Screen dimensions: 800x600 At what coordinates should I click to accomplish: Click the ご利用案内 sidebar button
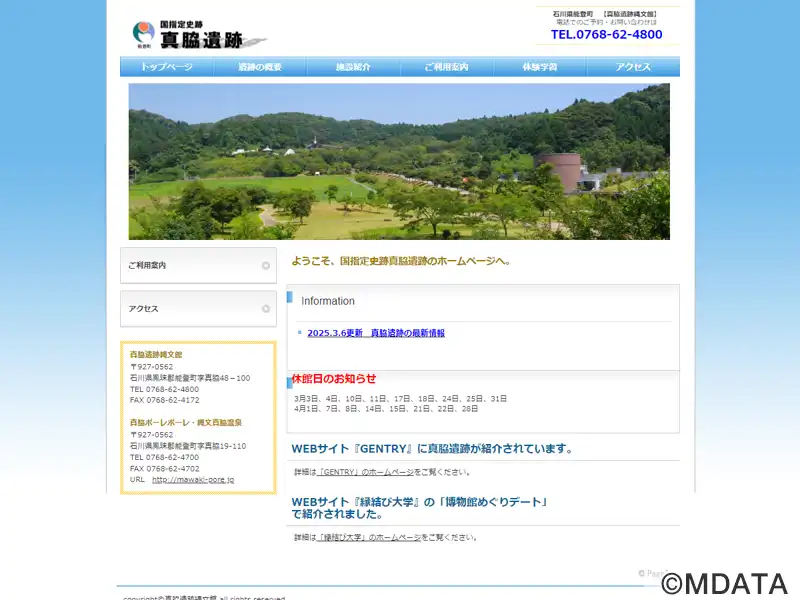click(x=198, y=265)
